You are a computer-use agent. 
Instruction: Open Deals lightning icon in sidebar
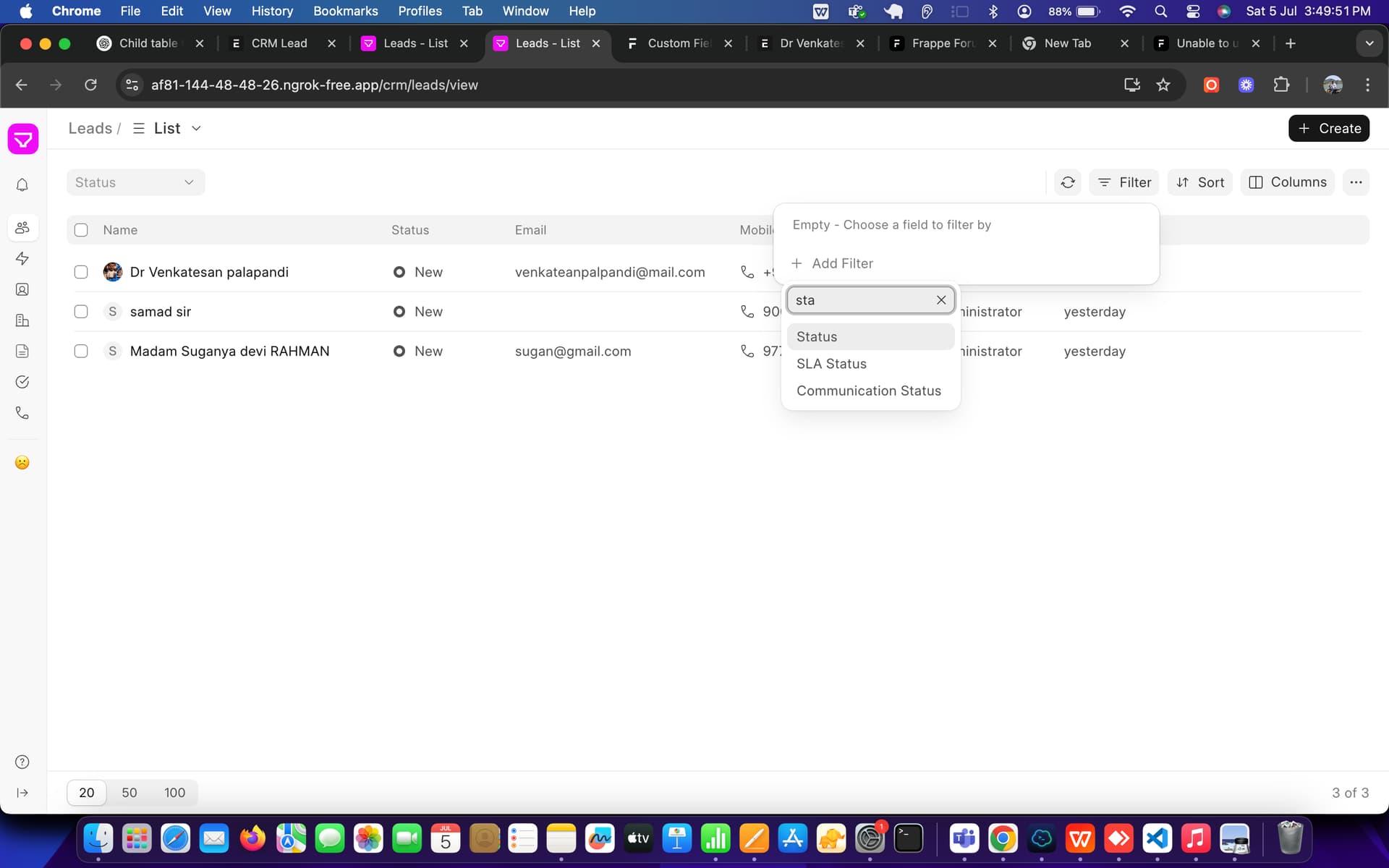coord(22,259)
